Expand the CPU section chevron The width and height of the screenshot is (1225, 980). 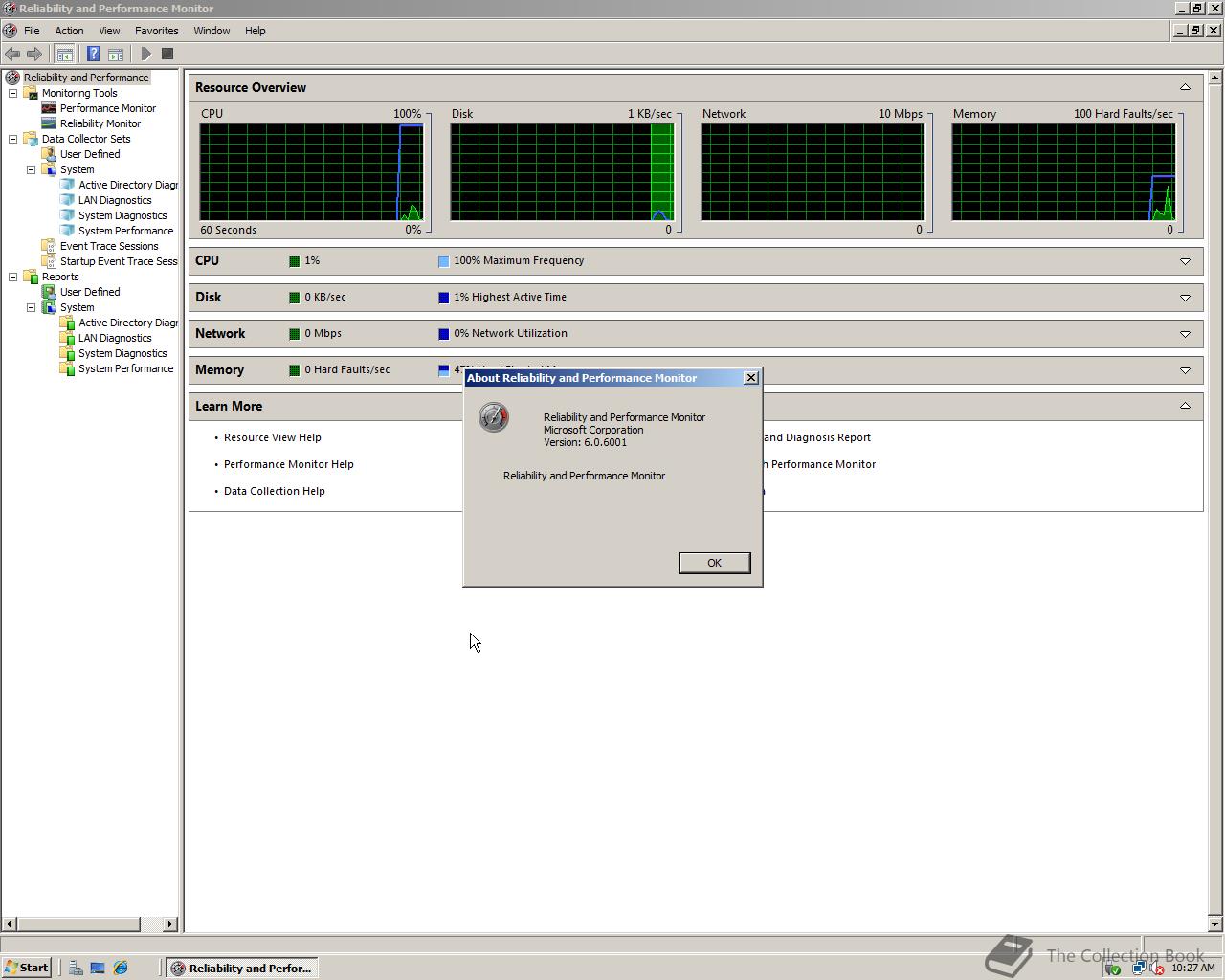tap(1185, 261)
